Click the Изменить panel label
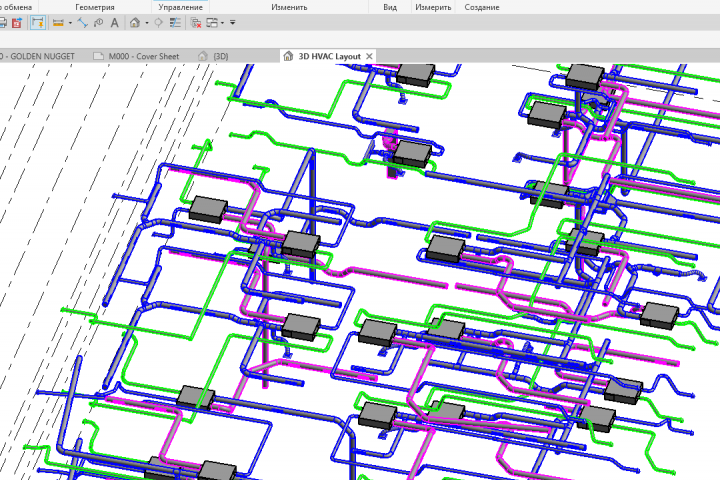Viewport: 720px width, 480px height. click(x=289, y=7)
